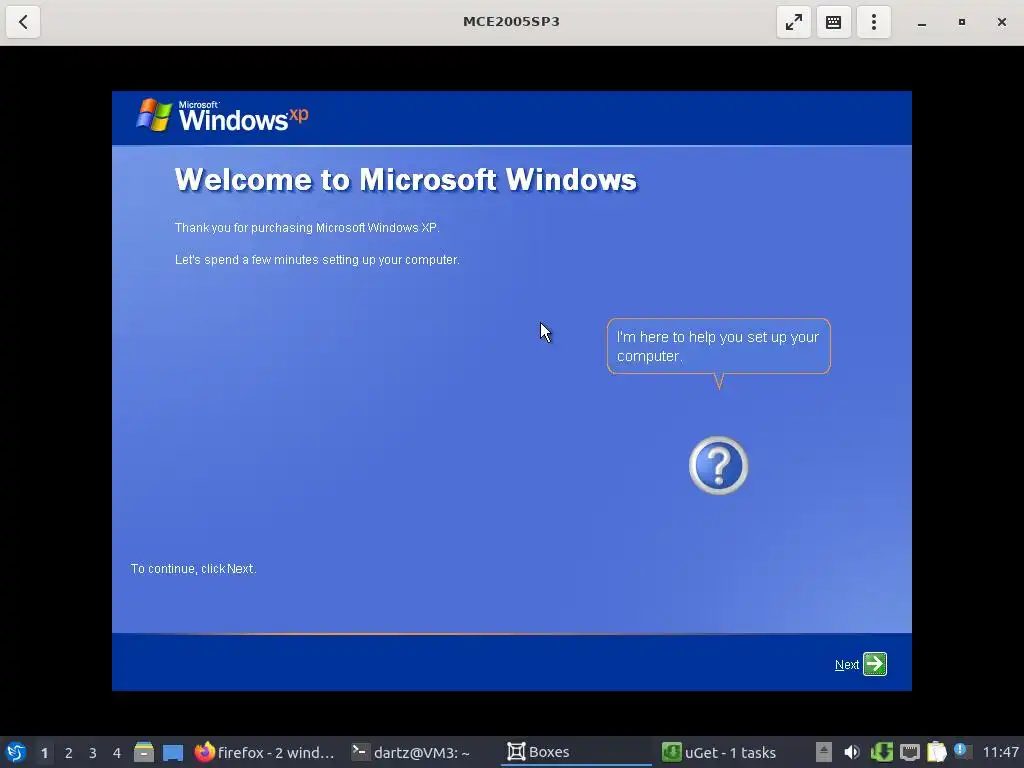The width and height of the screenshot is (1024, 768).
Task: Open the volume control tray icon
Action: pos(852,752)
